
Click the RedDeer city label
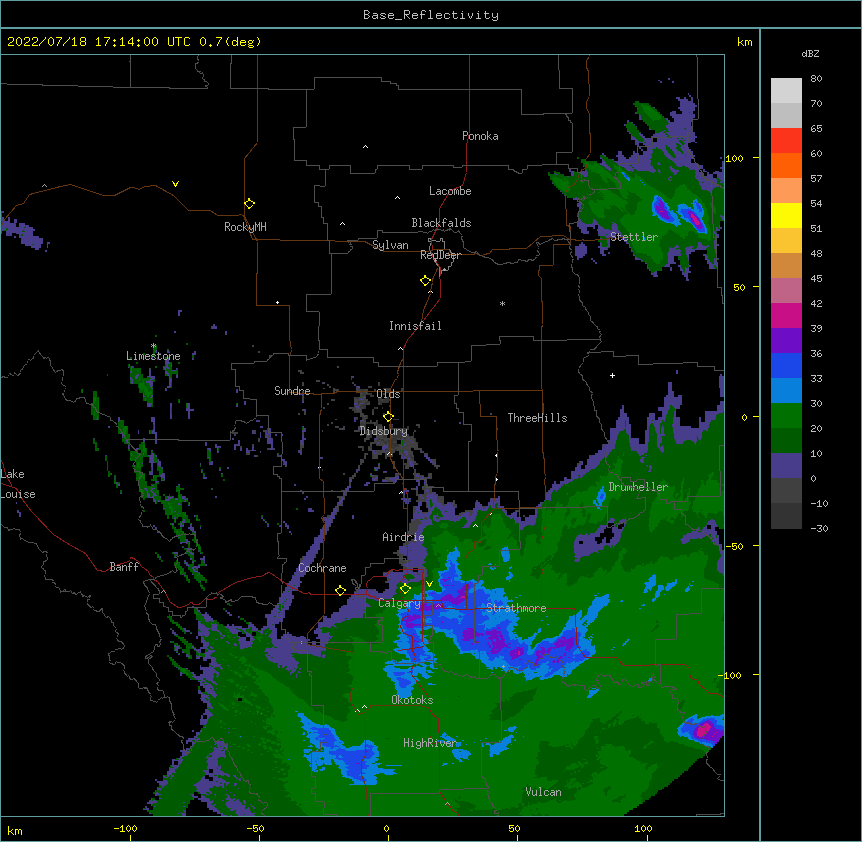pos(440,255)
